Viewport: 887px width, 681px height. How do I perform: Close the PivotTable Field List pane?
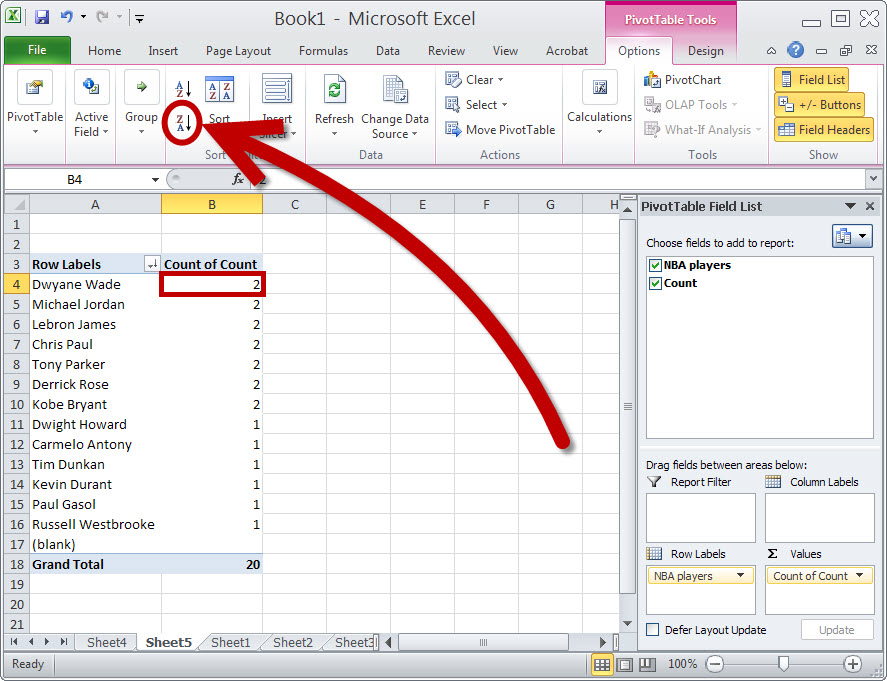tap(870, 206)
